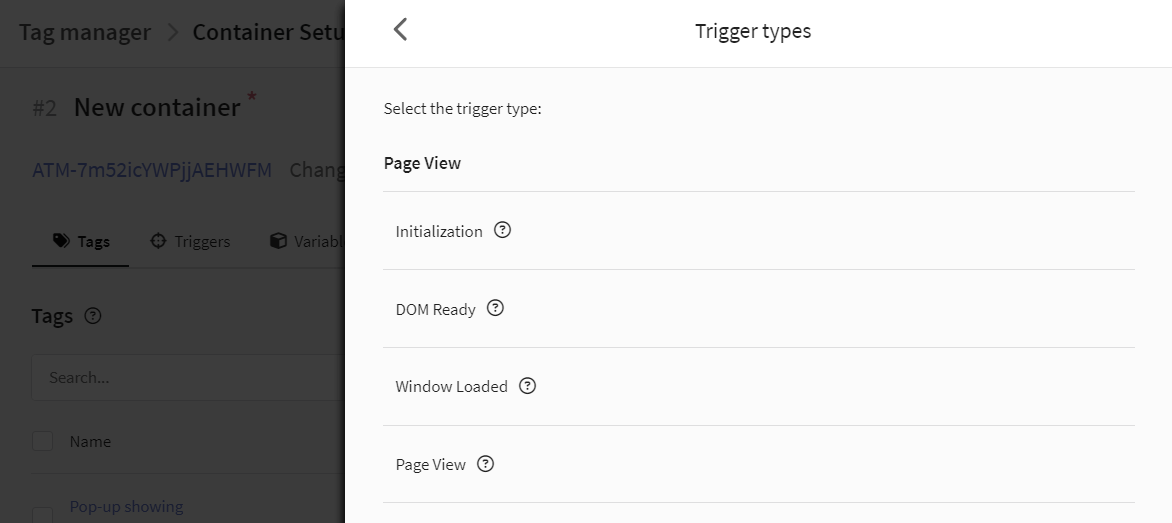Image resolution: width=1172 pixels, height=523 pixels.
Task: Pick the Window Loaded trigger type
Action: click(759, 386)
